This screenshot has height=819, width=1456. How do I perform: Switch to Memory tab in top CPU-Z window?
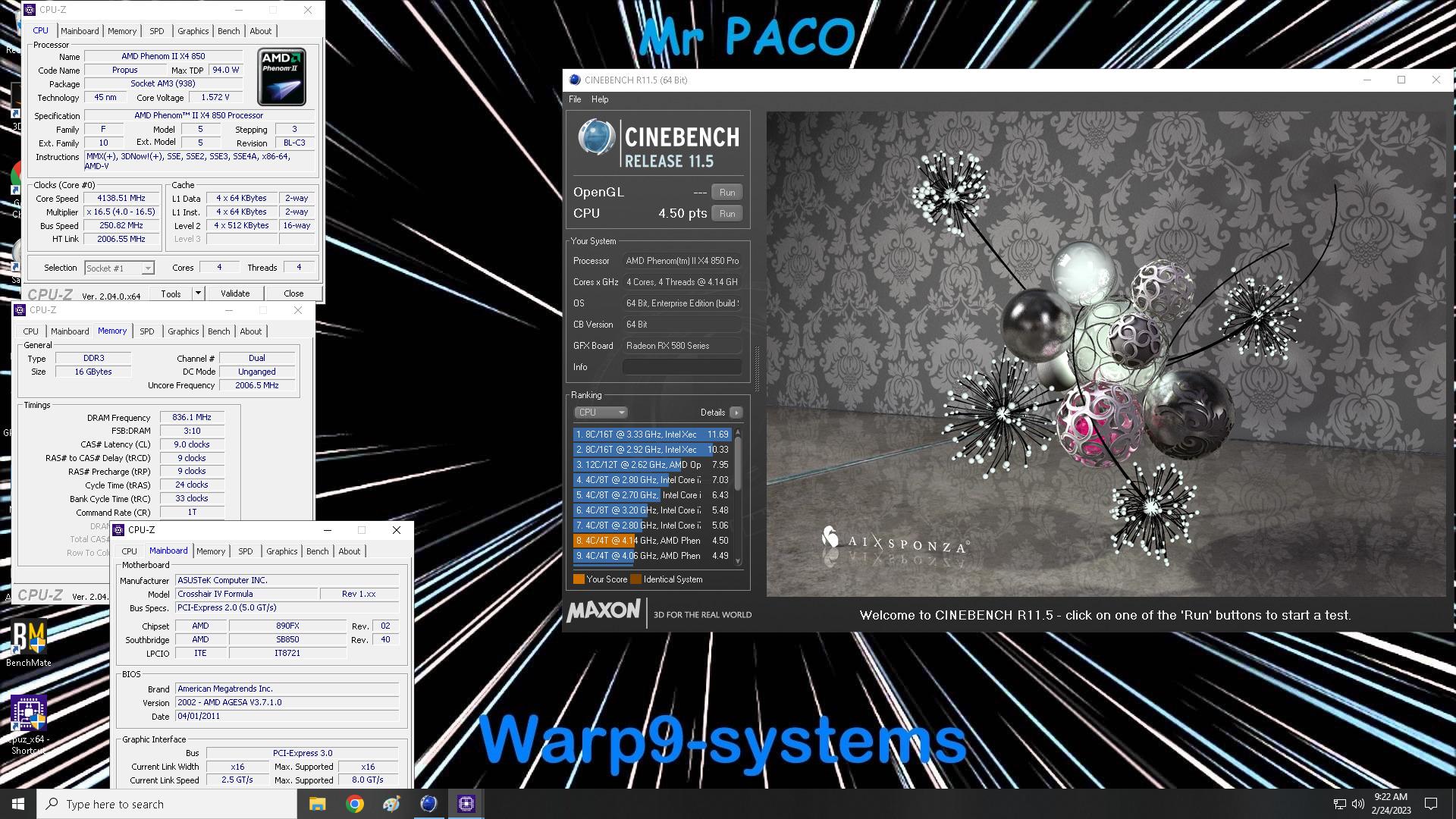point(122,31)
